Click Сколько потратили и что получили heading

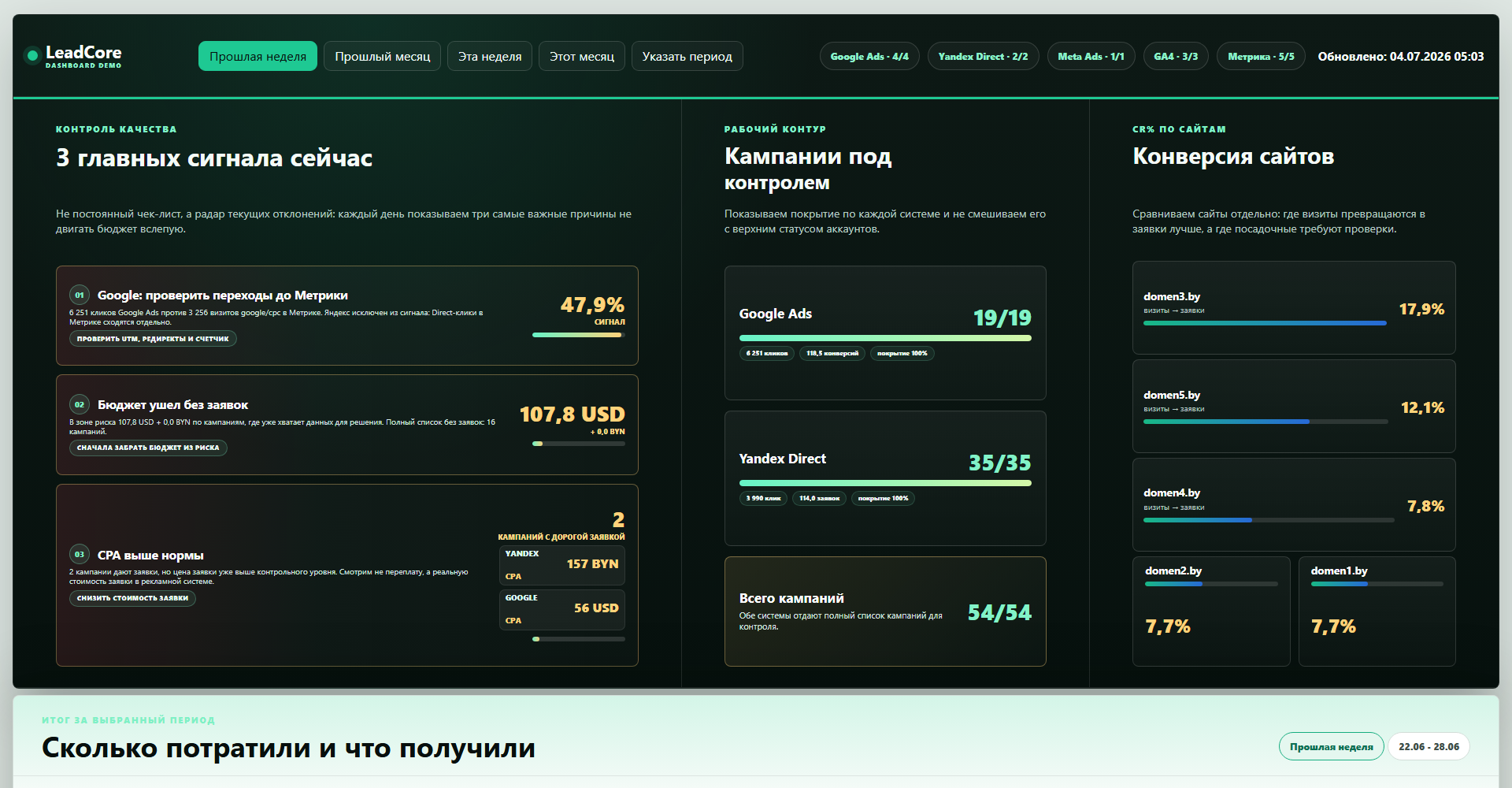pos(288,748)
